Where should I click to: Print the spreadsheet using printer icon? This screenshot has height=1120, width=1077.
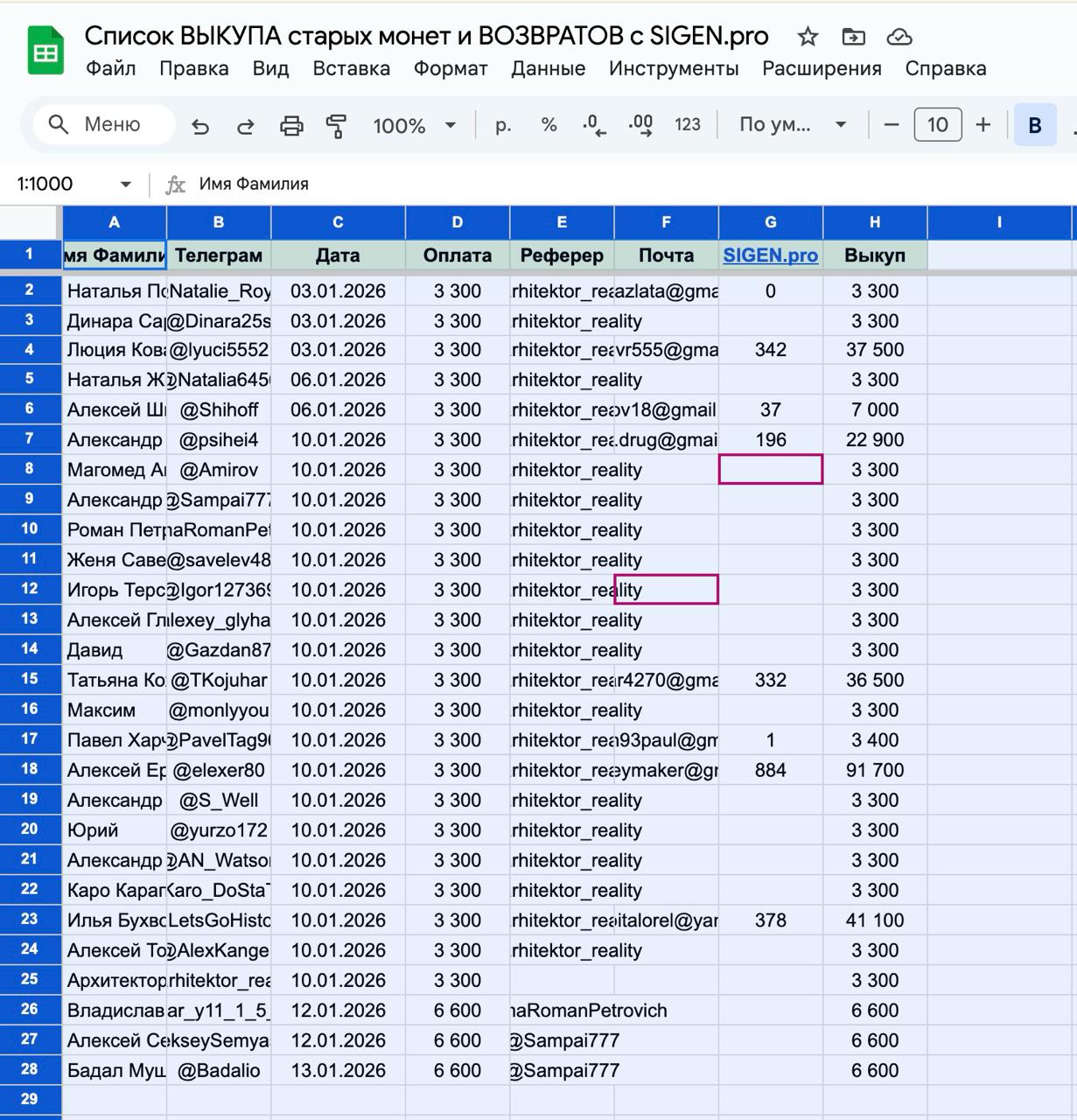click(x=291, y=126)
